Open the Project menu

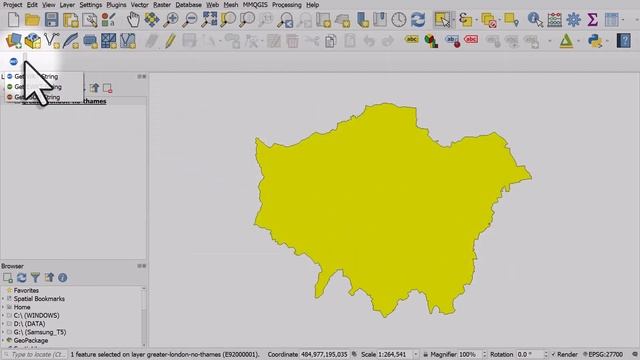click(x=13, y=5)
